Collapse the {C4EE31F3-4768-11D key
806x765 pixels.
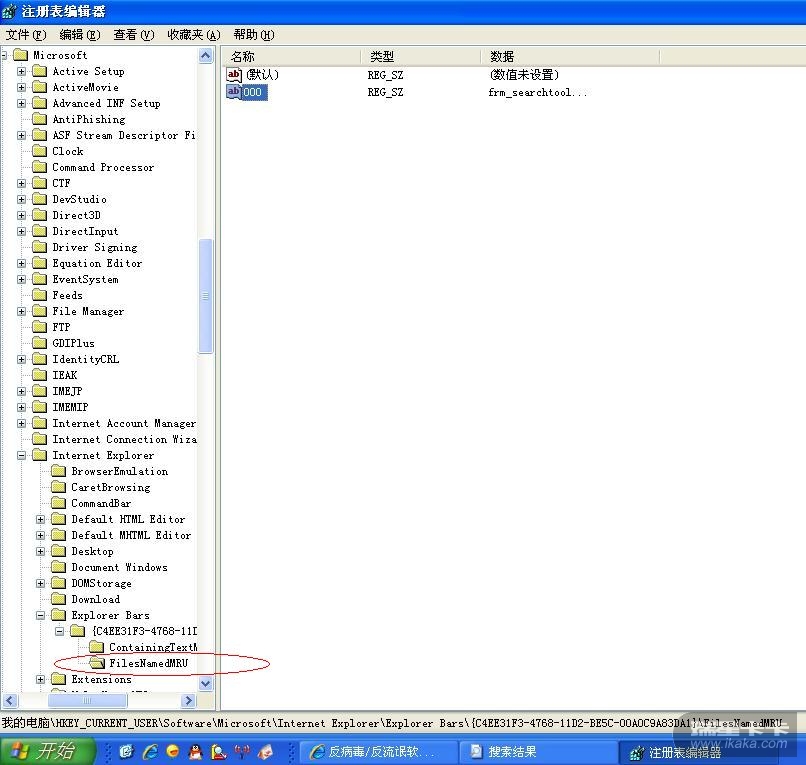(60, 631)
